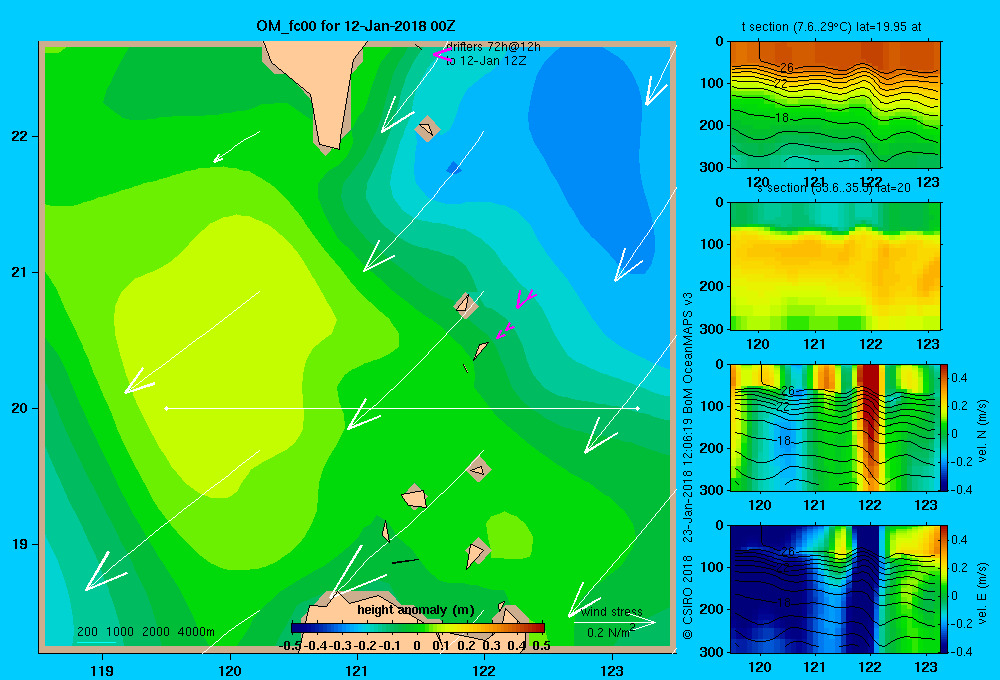Click the longitude '123' tick label on main map
Viewport: 1000px width, 680px height.
(x=612, y=670)
